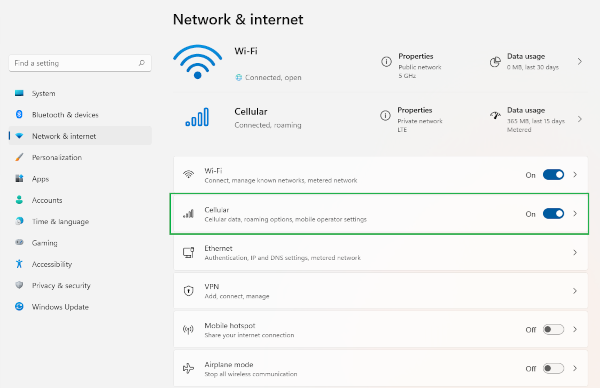Viewport: 600px width, 388px height.
Task: Open Cellular Properties Private network link
Action: 420,121
